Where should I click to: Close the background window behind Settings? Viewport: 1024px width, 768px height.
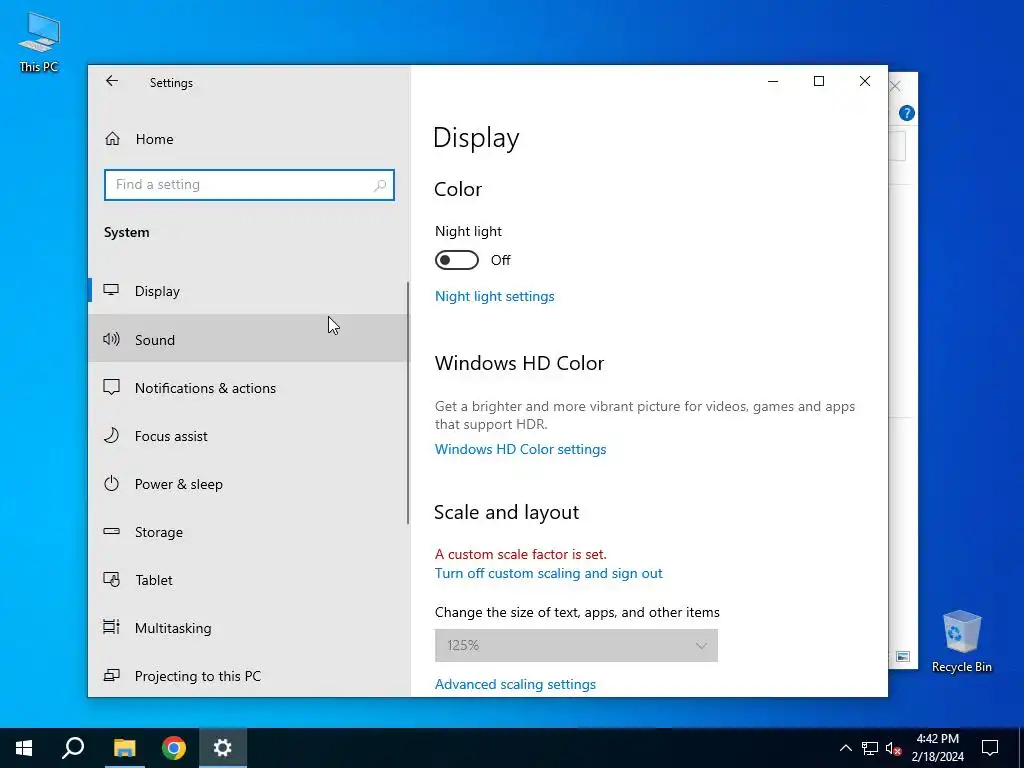pyautogui.click(x=896, y=86)
